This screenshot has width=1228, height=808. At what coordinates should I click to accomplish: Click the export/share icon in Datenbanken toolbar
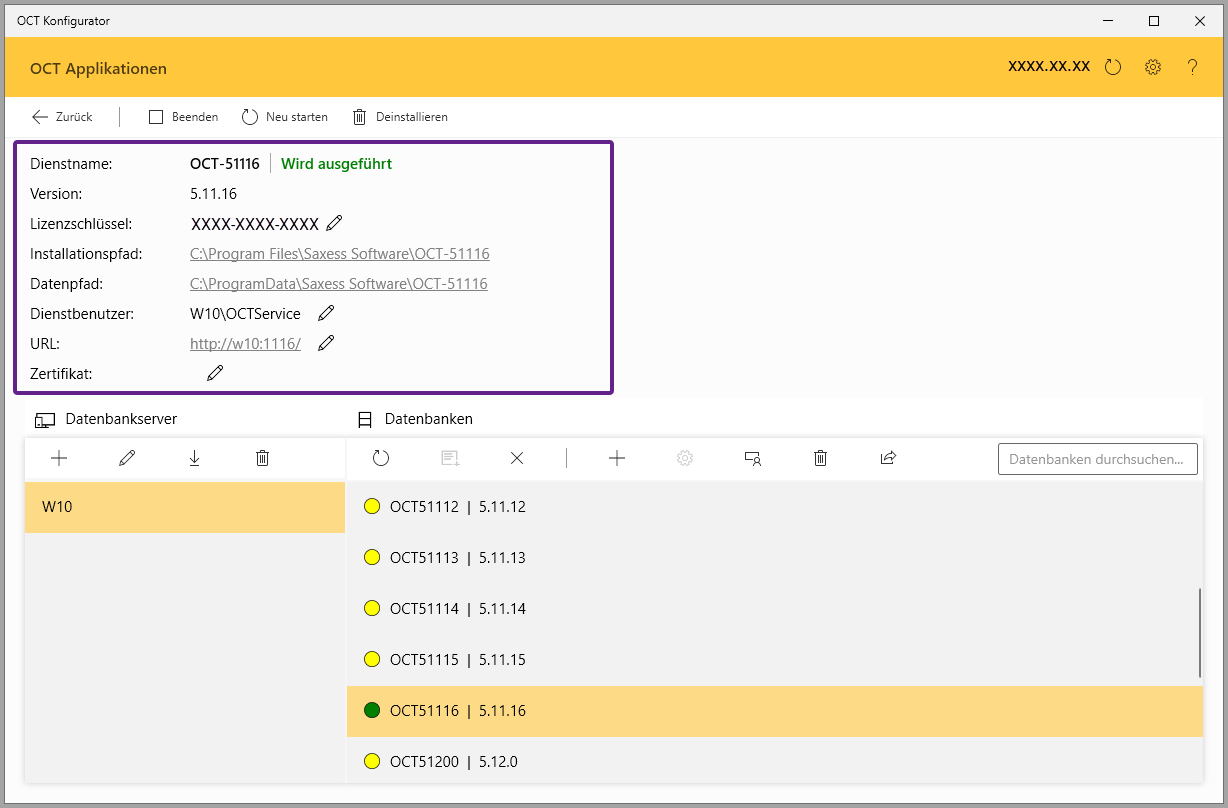[x=888, y=458]
